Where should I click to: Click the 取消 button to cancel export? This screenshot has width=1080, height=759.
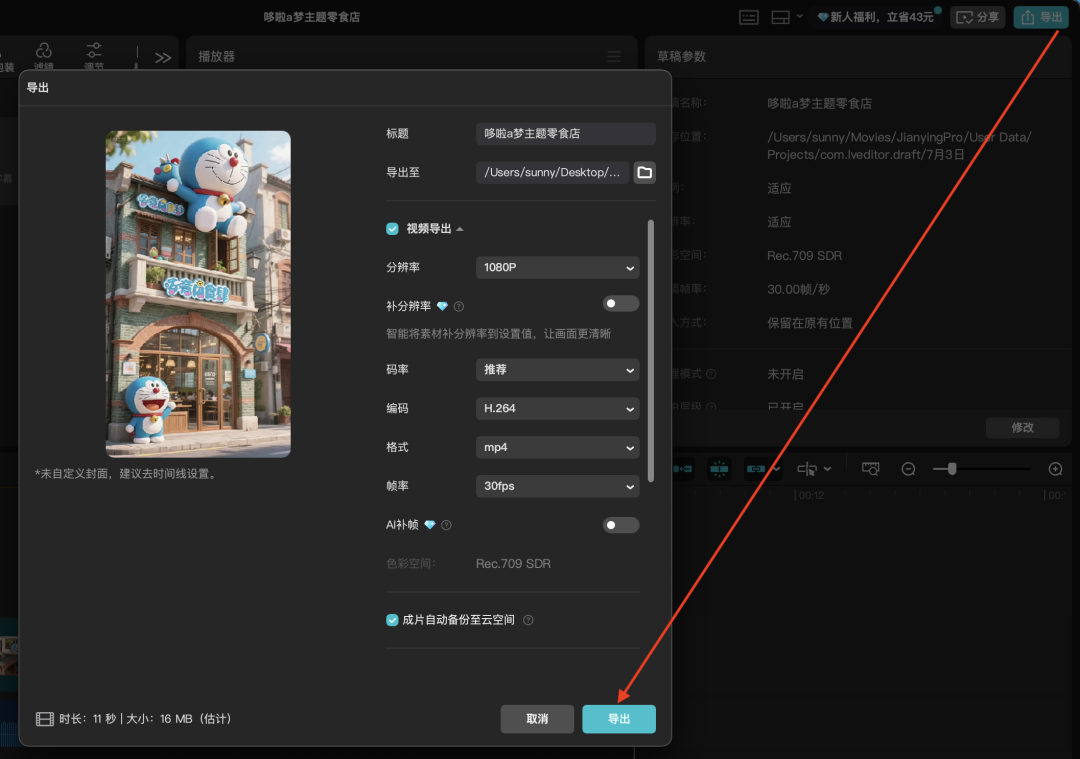[x=537, y=719]
